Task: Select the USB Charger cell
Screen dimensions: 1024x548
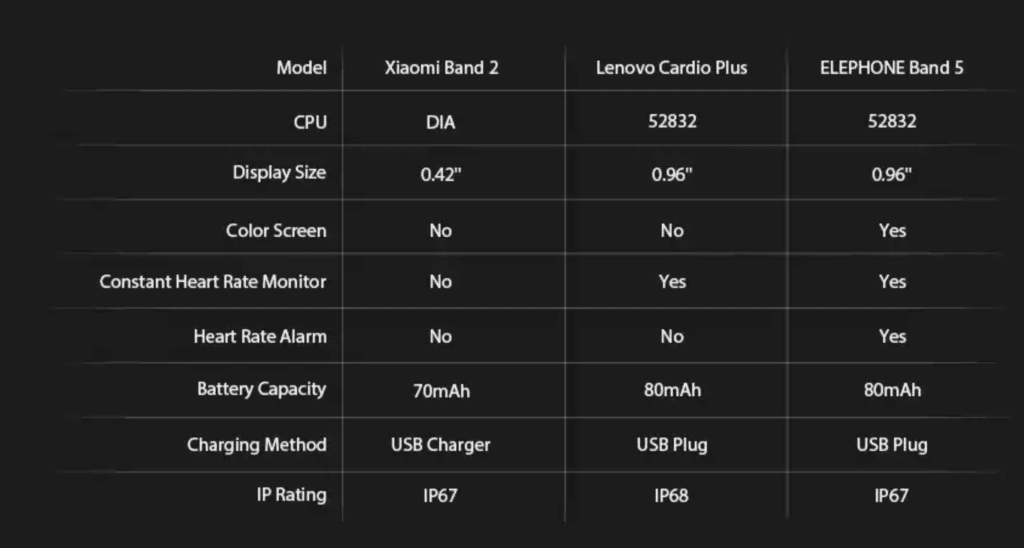Action: 441,444
